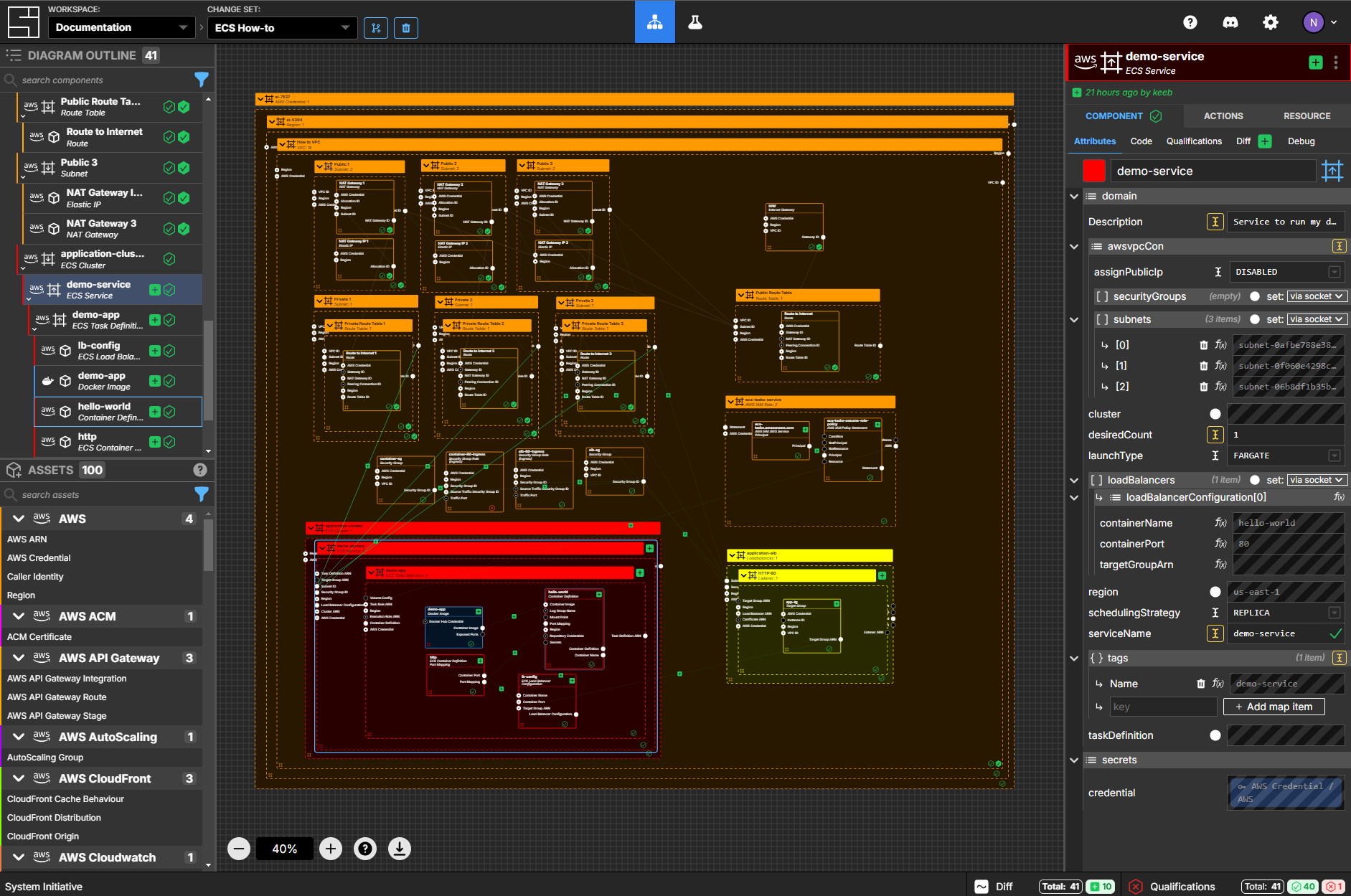This screenshot has height=896, width=1351.
Task: Collapse the domain section
Action: (1074, 196)
